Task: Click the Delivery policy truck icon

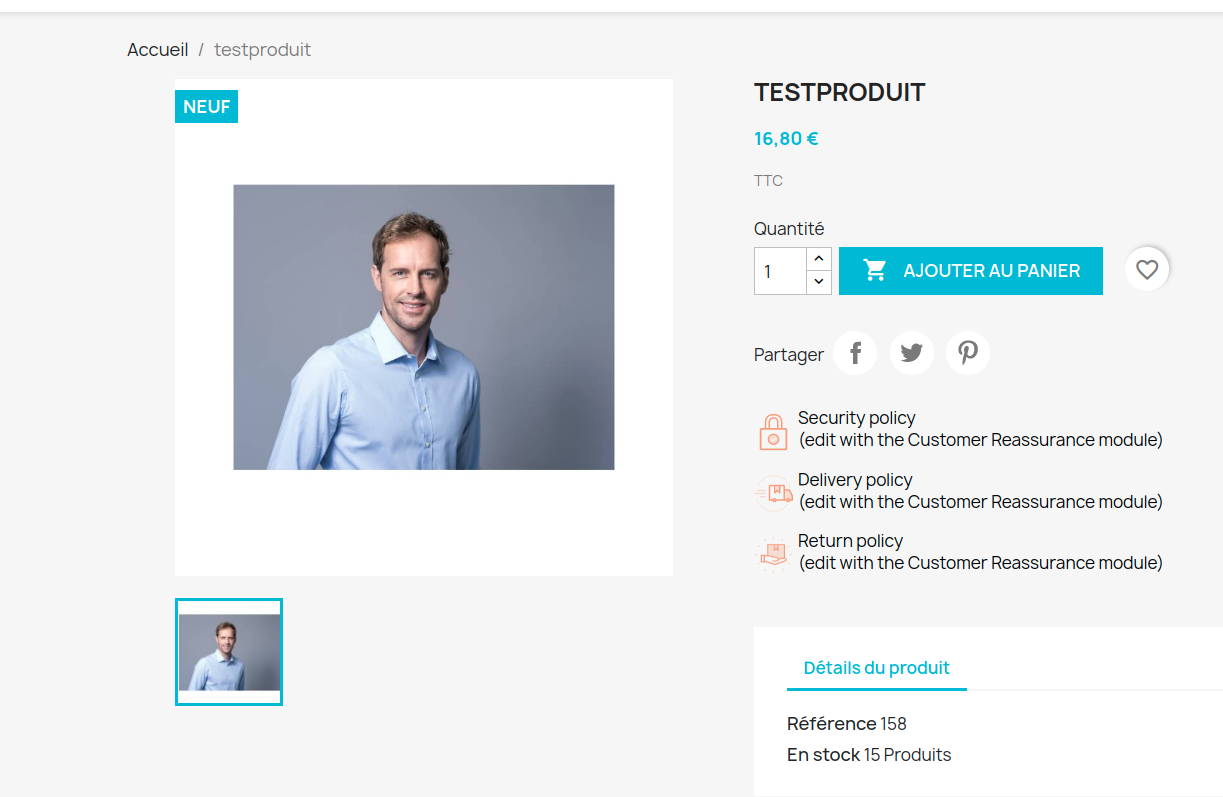Action: 772,490
